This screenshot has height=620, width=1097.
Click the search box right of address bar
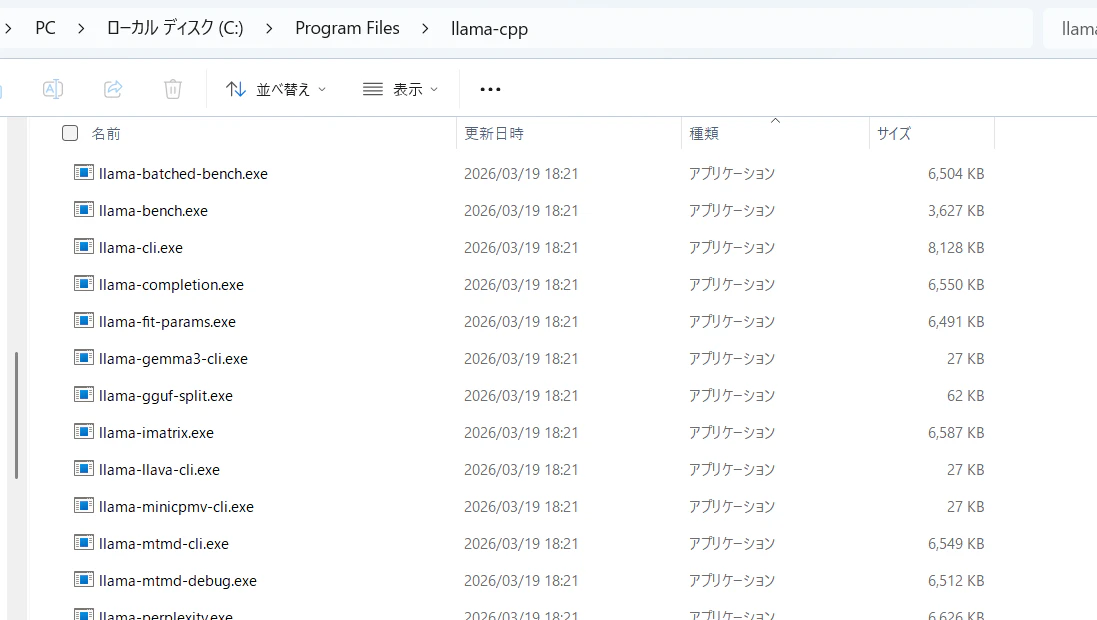[x=1070, y=29]
